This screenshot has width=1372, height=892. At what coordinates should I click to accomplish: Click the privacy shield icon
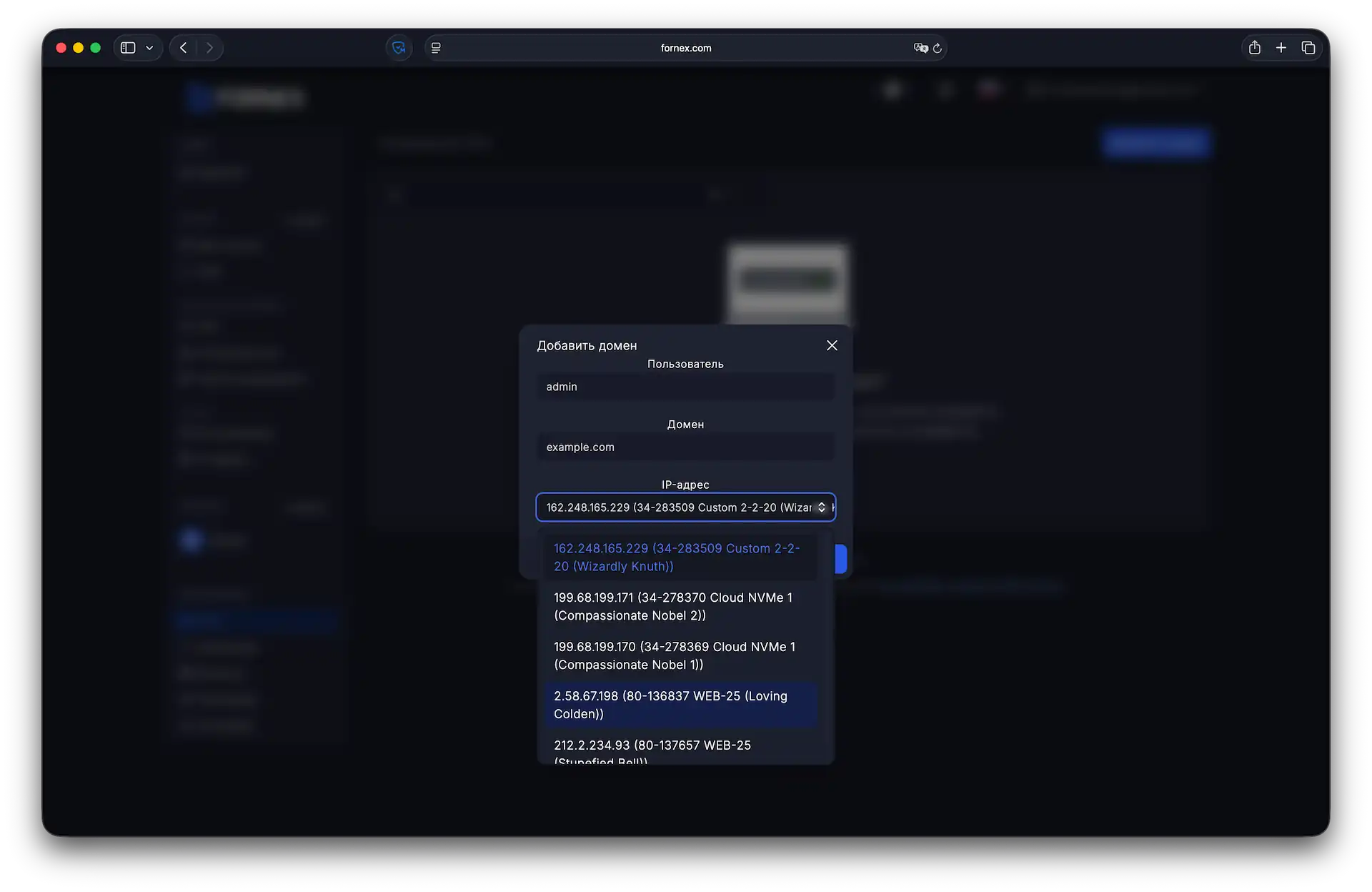tap(399, 48)
